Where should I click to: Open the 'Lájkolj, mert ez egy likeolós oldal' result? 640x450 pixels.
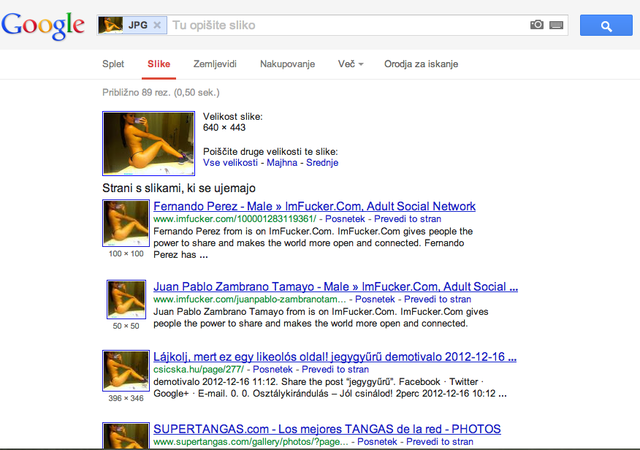pos(335,357)
